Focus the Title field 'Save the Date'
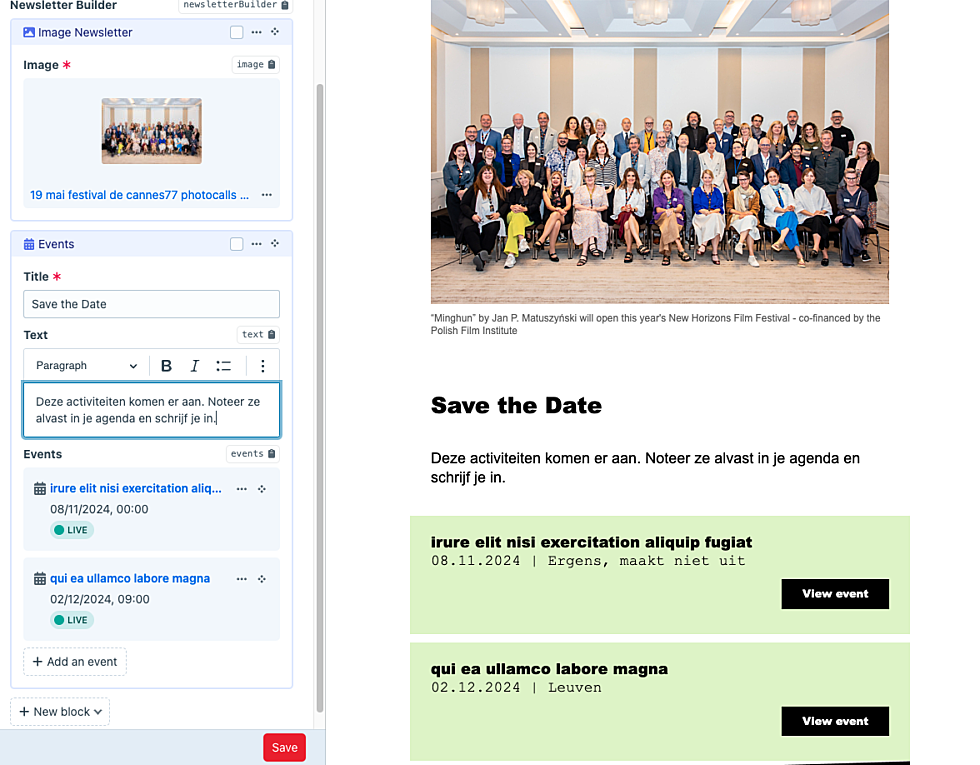This screenshot has height=765, width=980. (151, 304)
